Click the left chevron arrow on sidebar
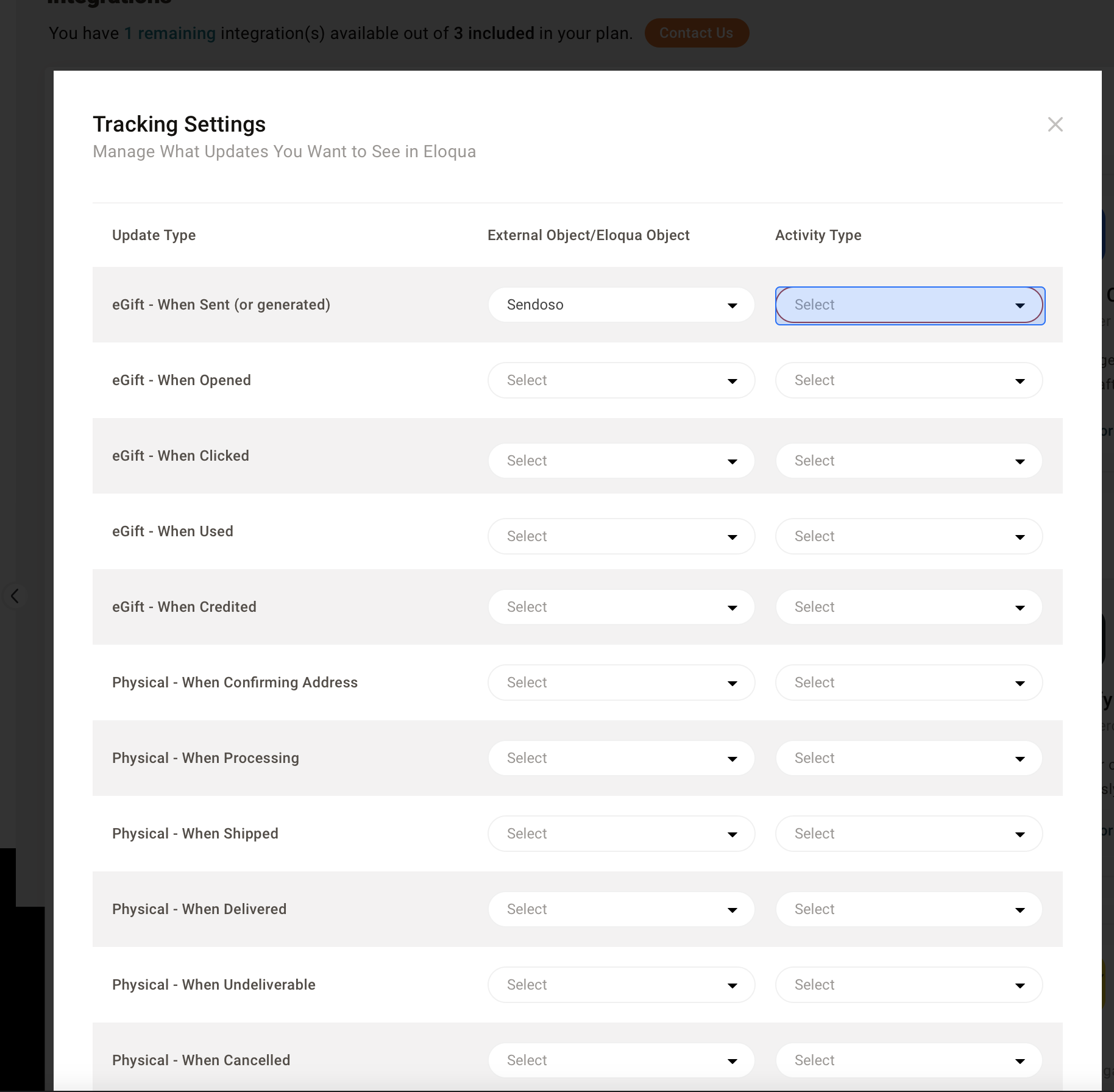Image resolution: width=1114 pixels, height=1092 pixels. pos(15,595)
